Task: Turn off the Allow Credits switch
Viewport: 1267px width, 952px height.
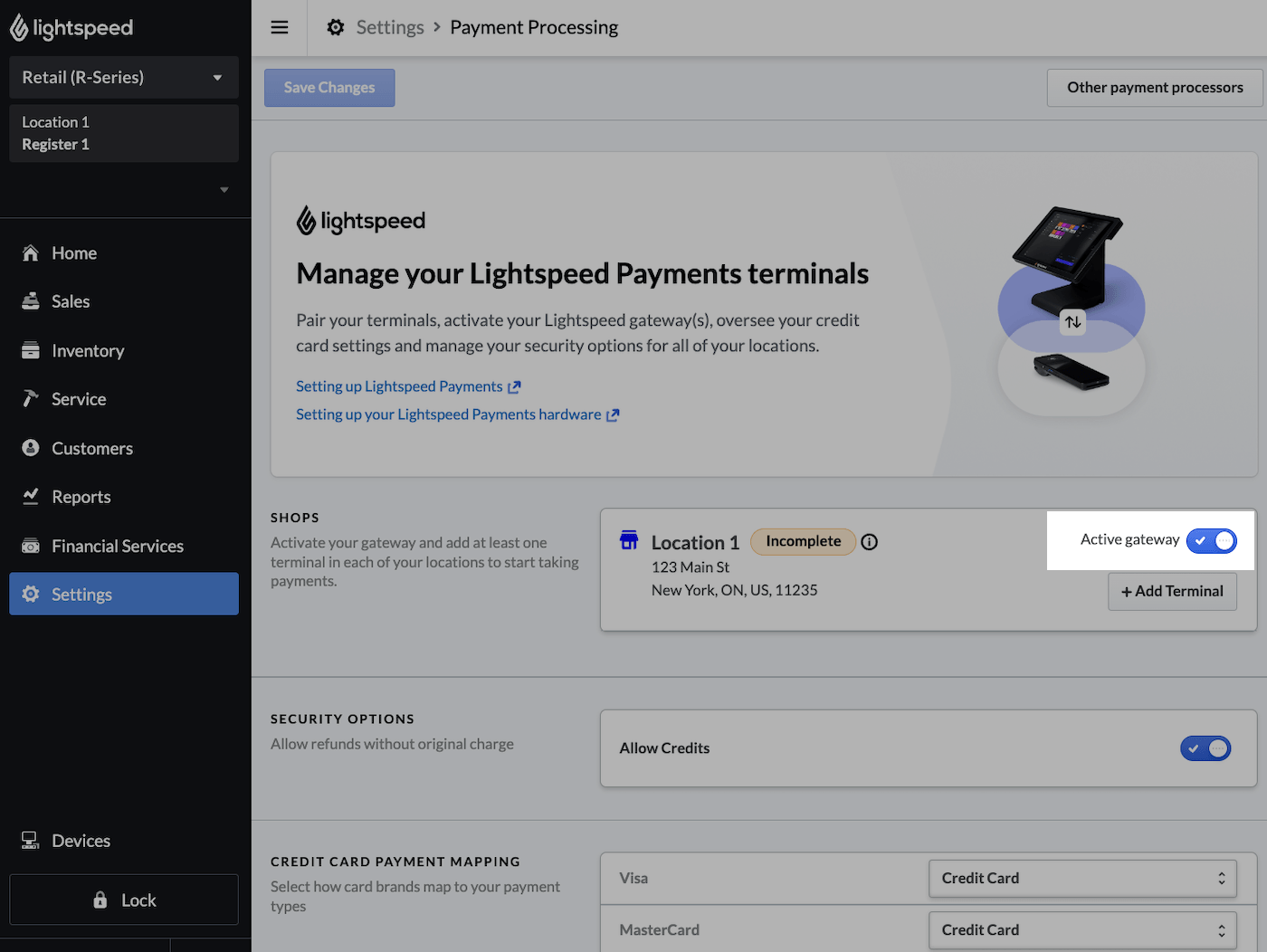Action: (1205, 748)
